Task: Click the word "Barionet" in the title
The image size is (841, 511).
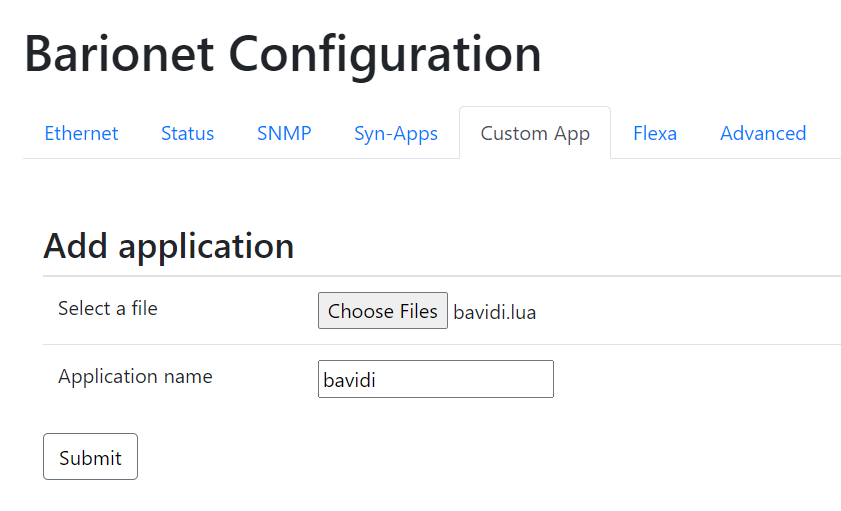Action: pyautogui.click(x=119, y=54)
